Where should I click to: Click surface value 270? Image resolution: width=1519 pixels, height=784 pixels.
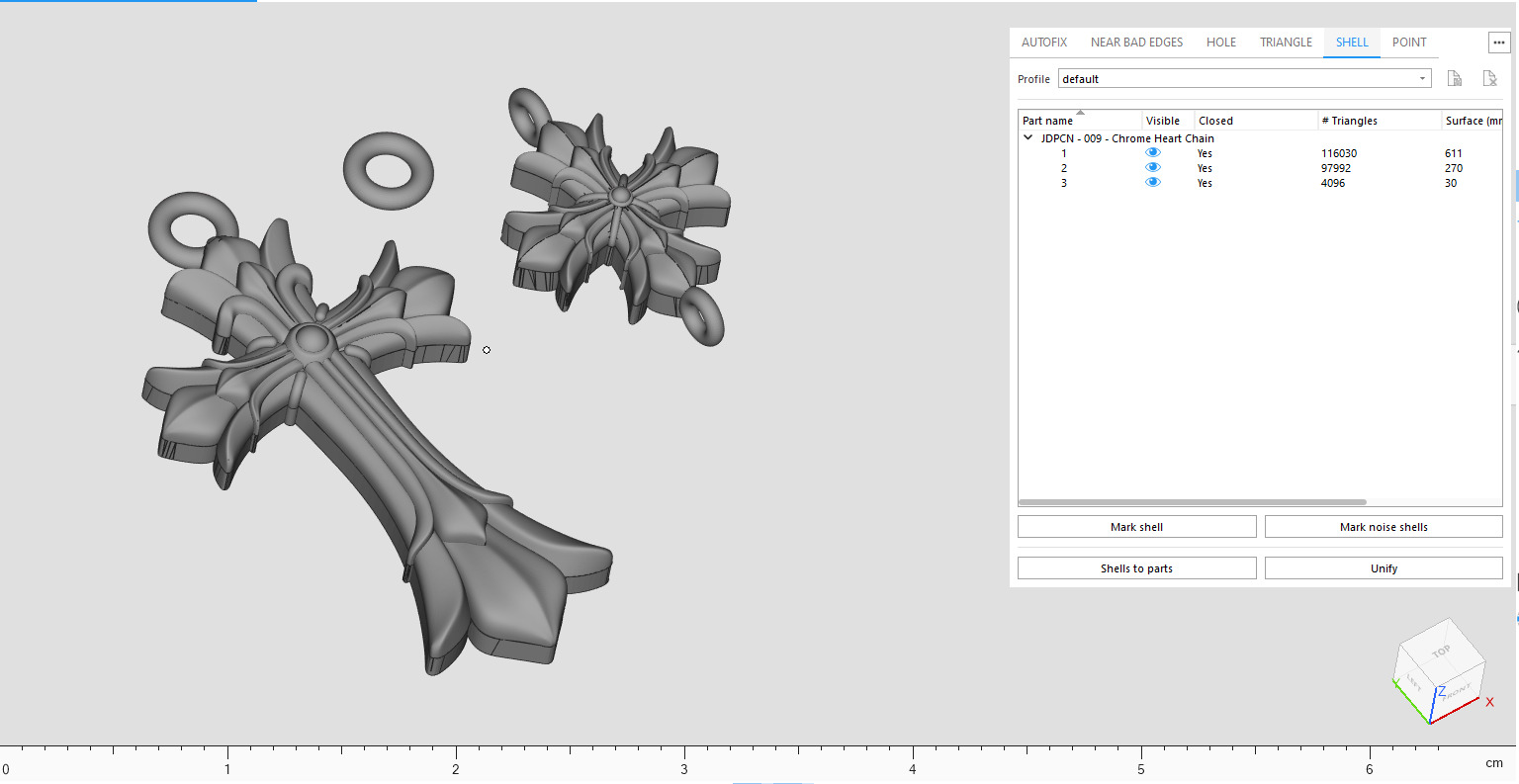coord(1453,168)
